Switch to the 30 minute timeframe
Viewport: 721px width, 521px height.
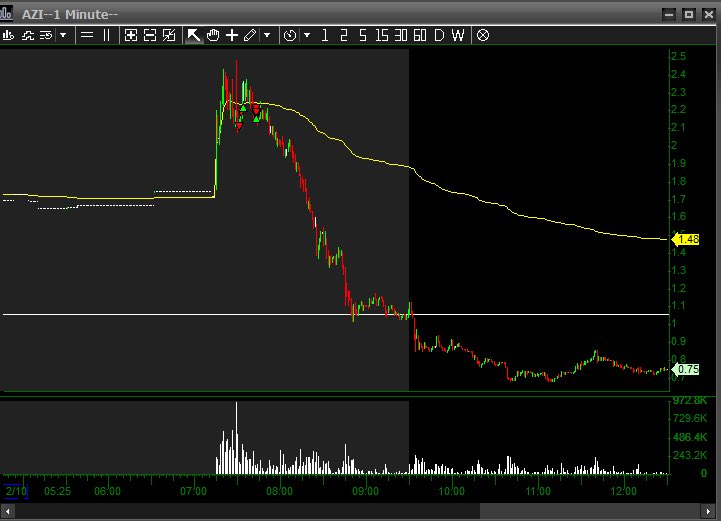(x=401, y=35)
